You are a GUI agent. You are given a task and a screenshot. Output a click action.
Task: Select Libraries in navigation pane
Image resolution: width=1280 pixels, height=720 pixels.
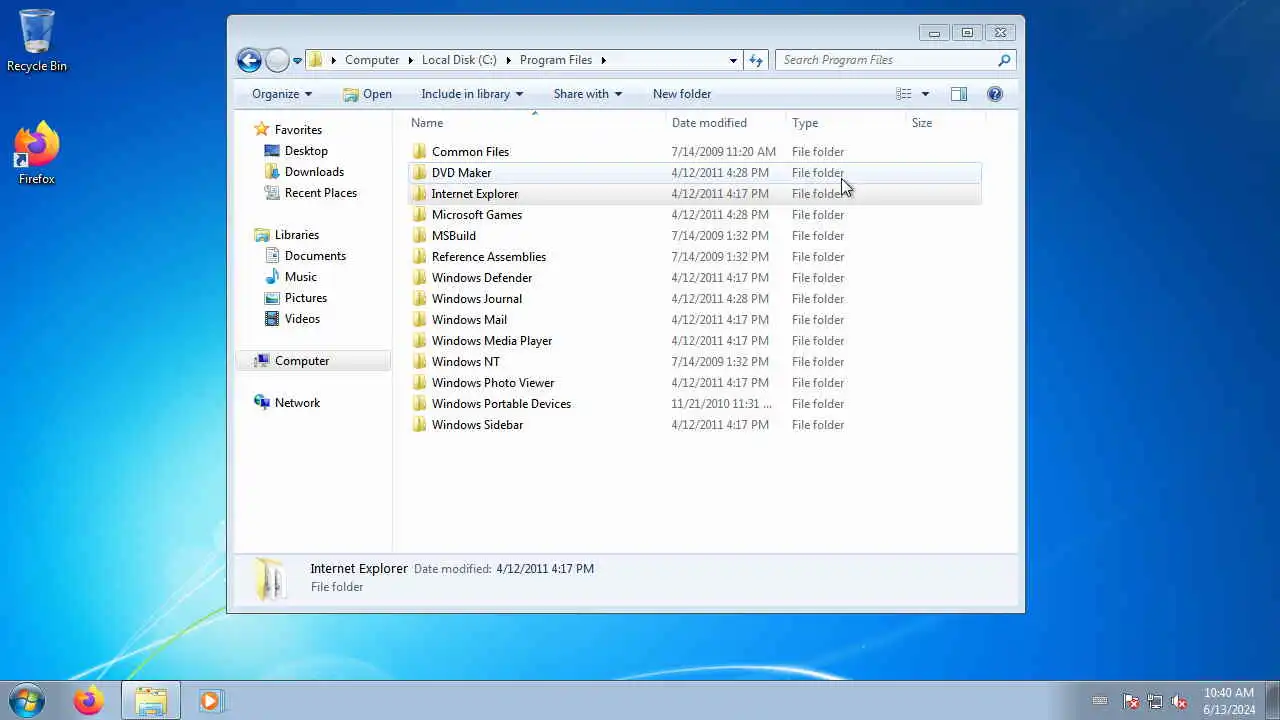coord(297,235)
